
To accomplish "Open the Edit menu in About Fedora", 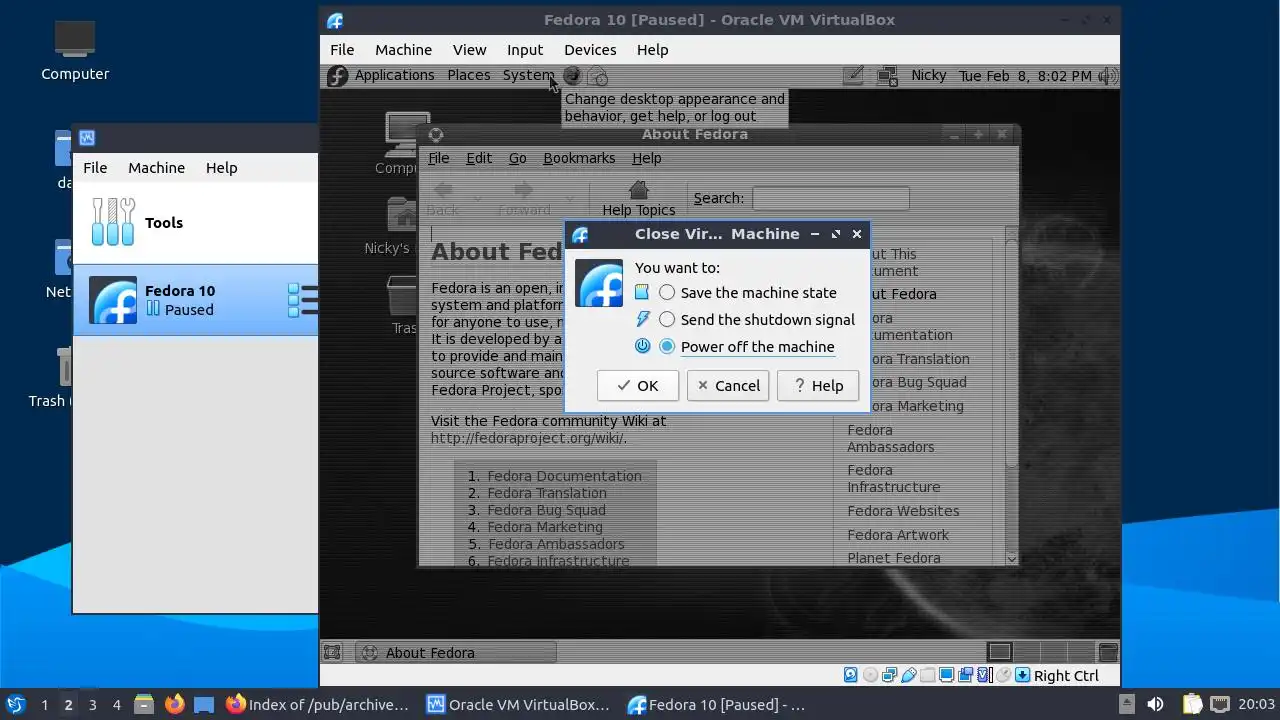I will pos(479,158).
